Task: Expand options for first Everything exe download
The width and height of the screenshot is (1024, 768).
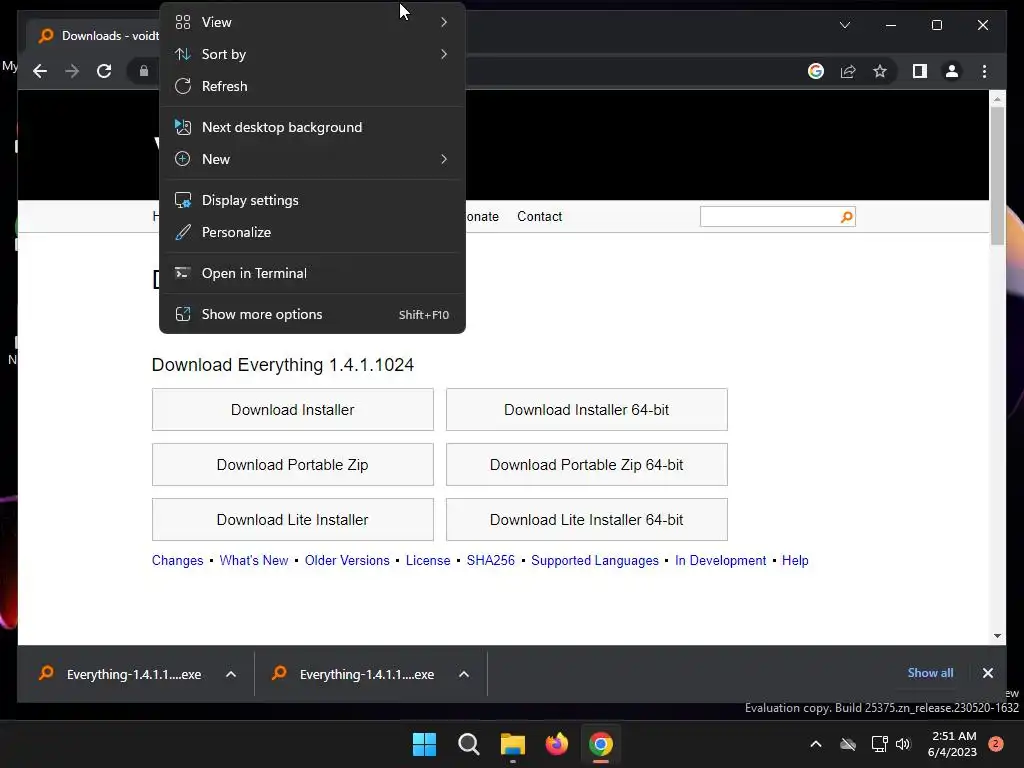Action: point(231,674)
